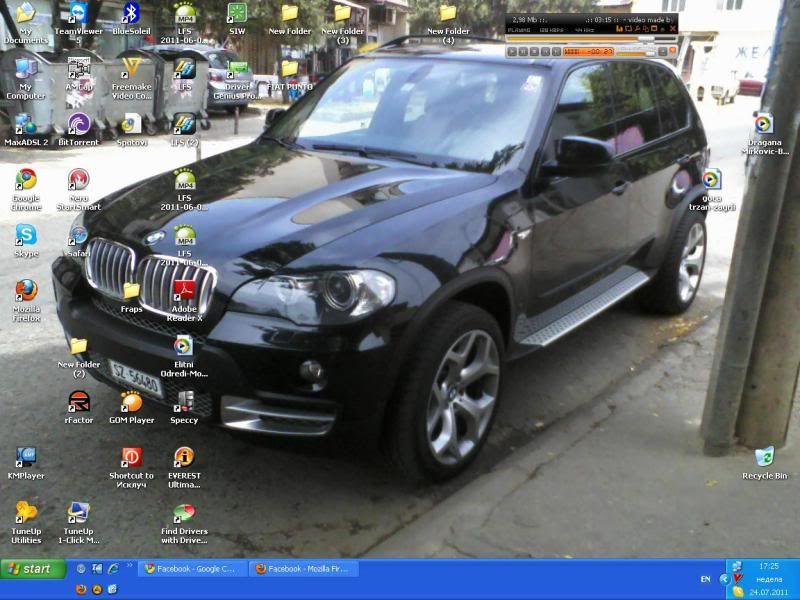Select the Skype desktop shortcut

pos(26,241)
